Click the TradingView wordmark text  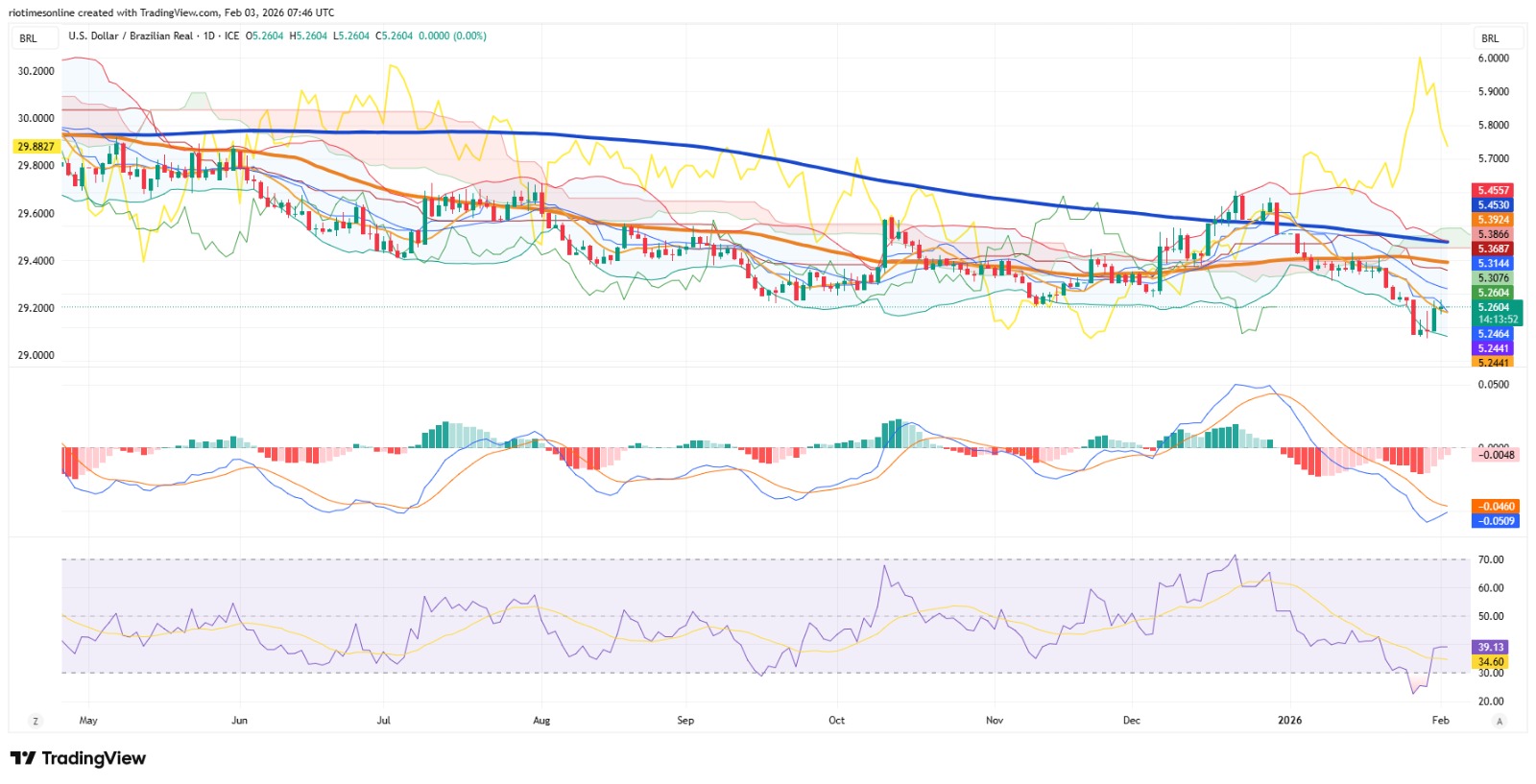coord(94,758)
